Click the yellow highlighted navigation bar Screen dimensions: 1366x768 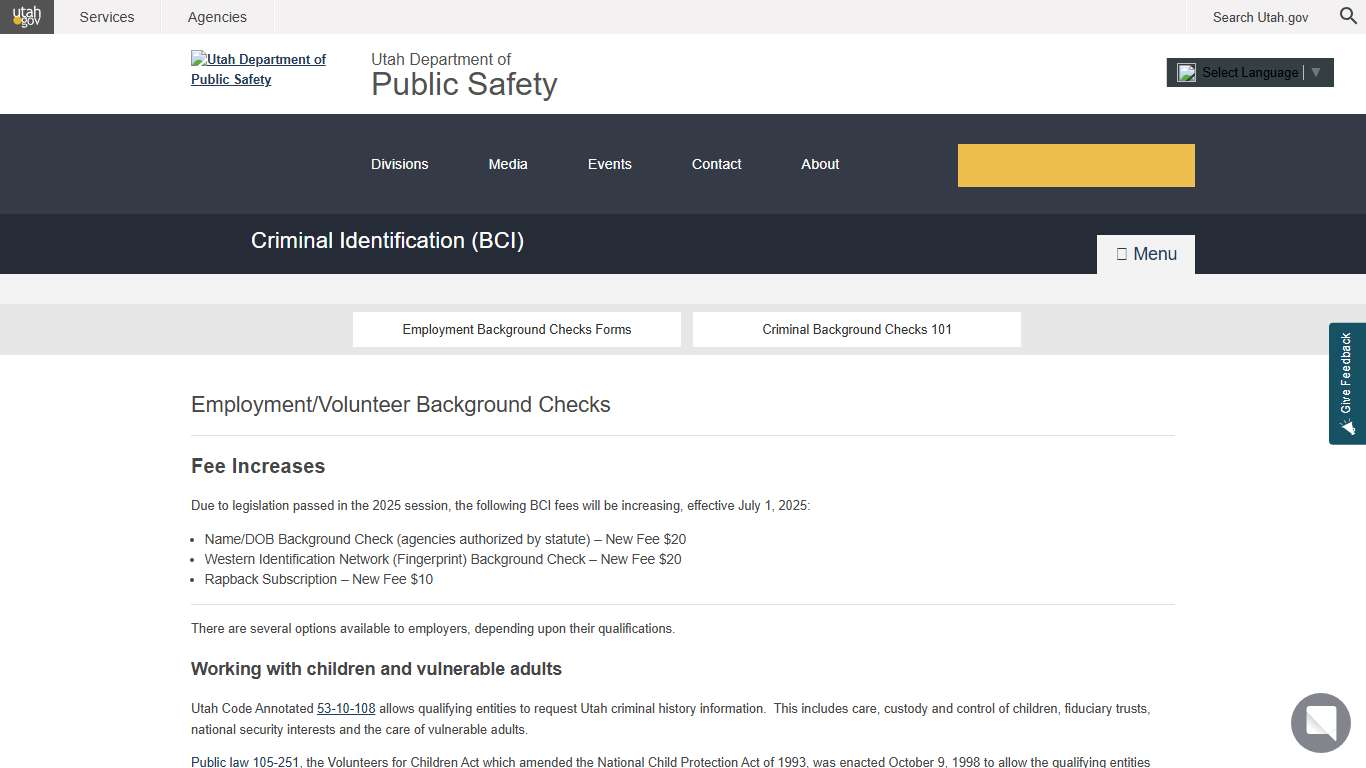click(x=1076, y=165)
